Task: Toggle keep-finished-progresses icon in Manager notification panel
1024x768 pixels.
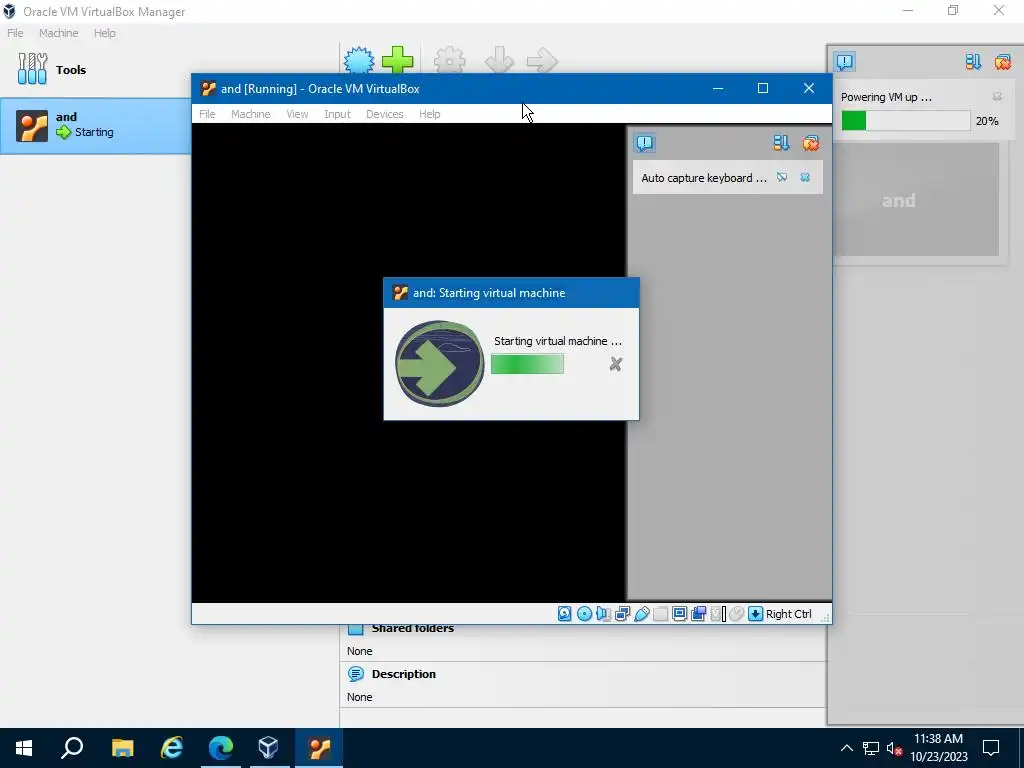Action: (x=973, y=62)
